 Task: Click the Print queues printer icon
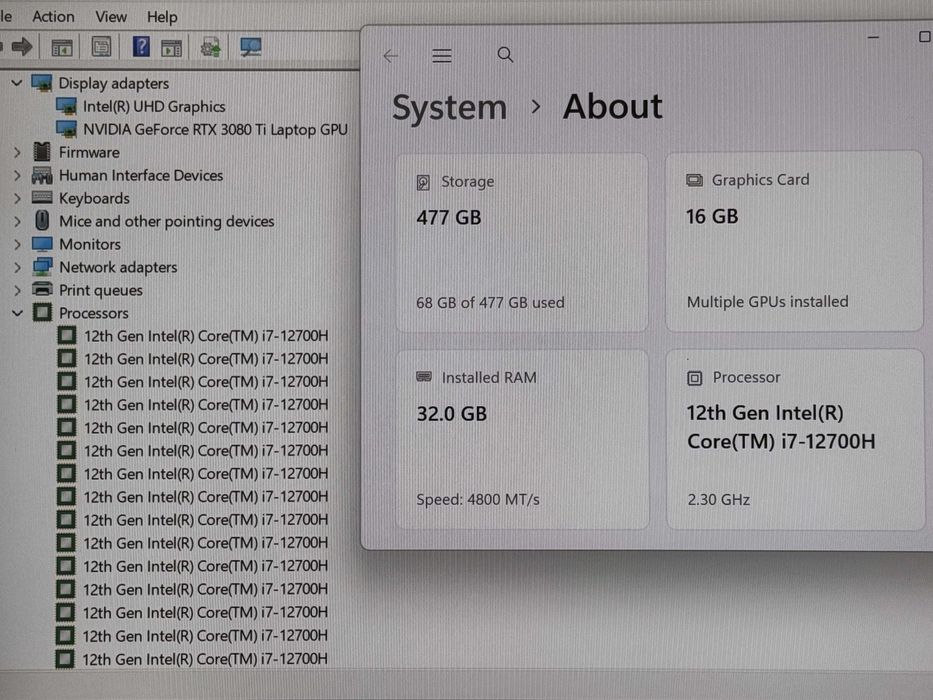[42, 289]
